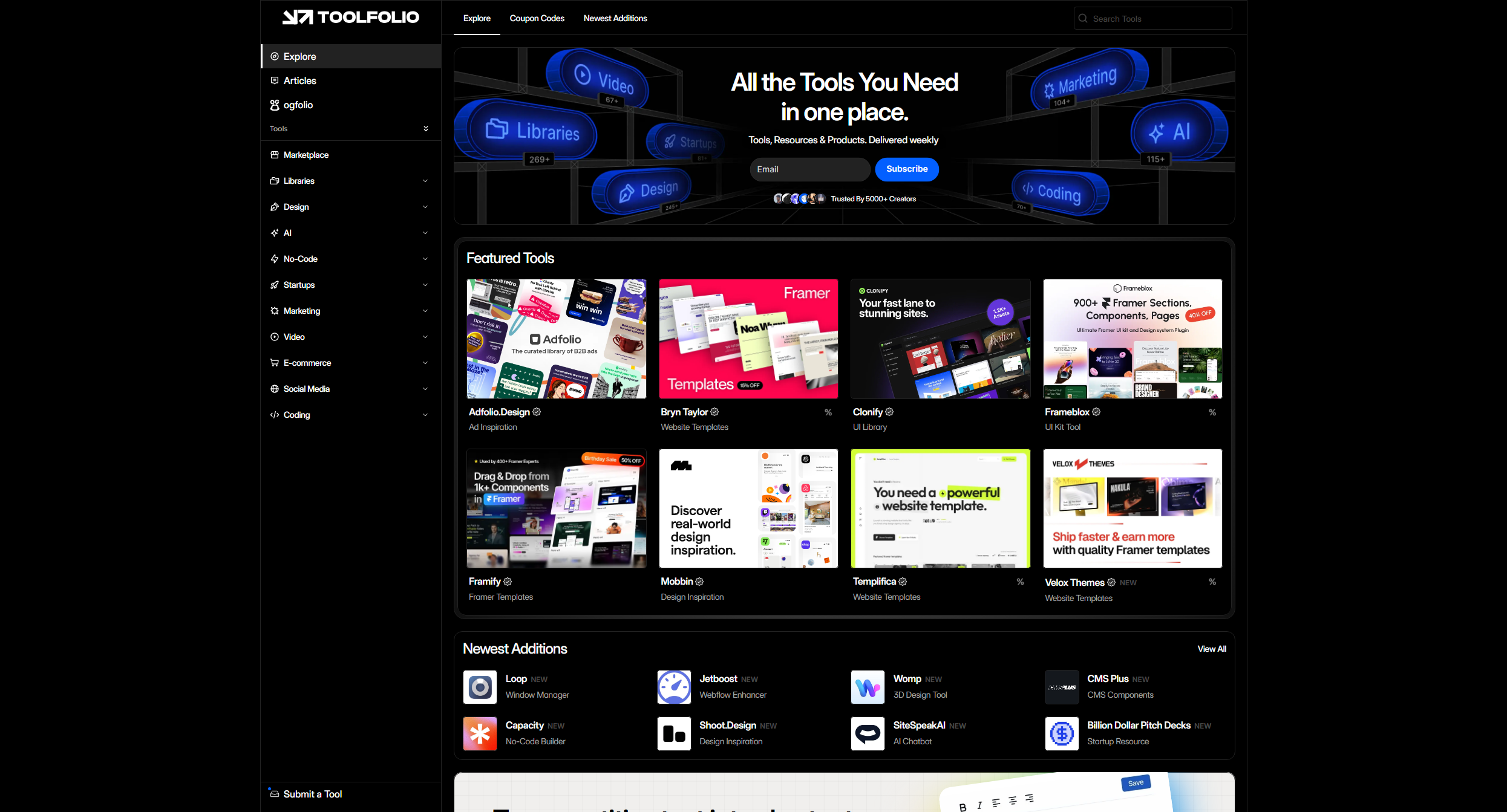The image size is (1507, 812).
Task: Open the Billion Dollar Pitch Decks icon
Action: (1062, 733)
